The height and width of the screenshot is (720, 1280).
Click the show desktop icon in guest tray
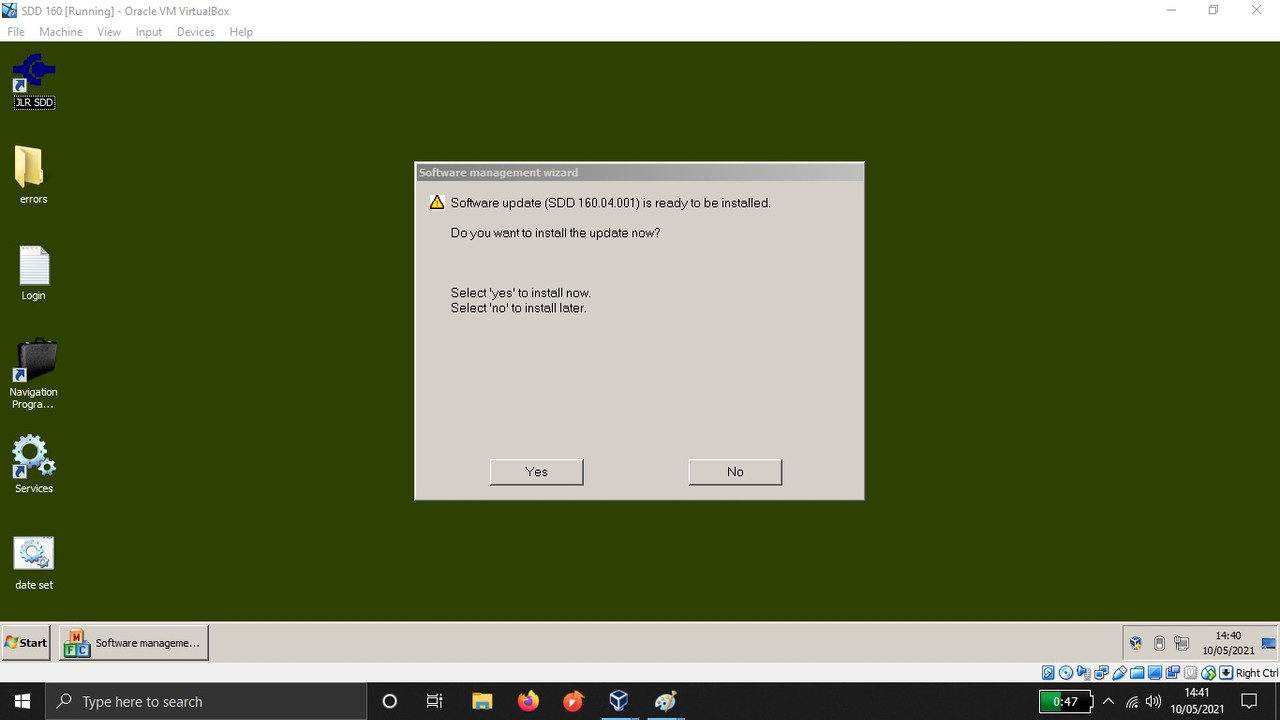1269,643
